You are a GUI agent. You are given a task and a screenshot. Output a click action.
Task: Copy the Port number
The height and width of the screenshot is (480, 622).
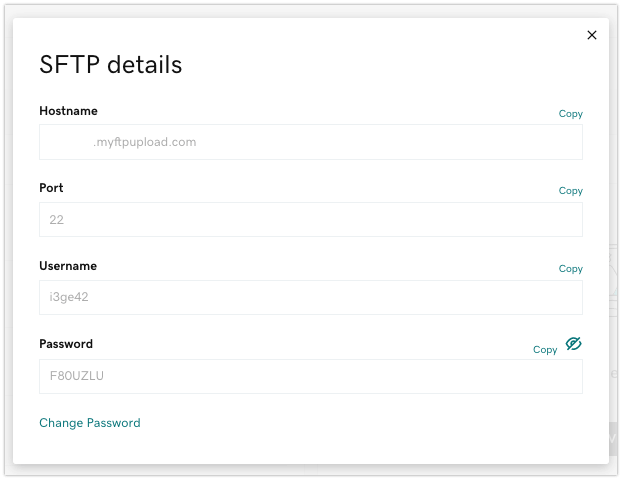tap(570, 191)
